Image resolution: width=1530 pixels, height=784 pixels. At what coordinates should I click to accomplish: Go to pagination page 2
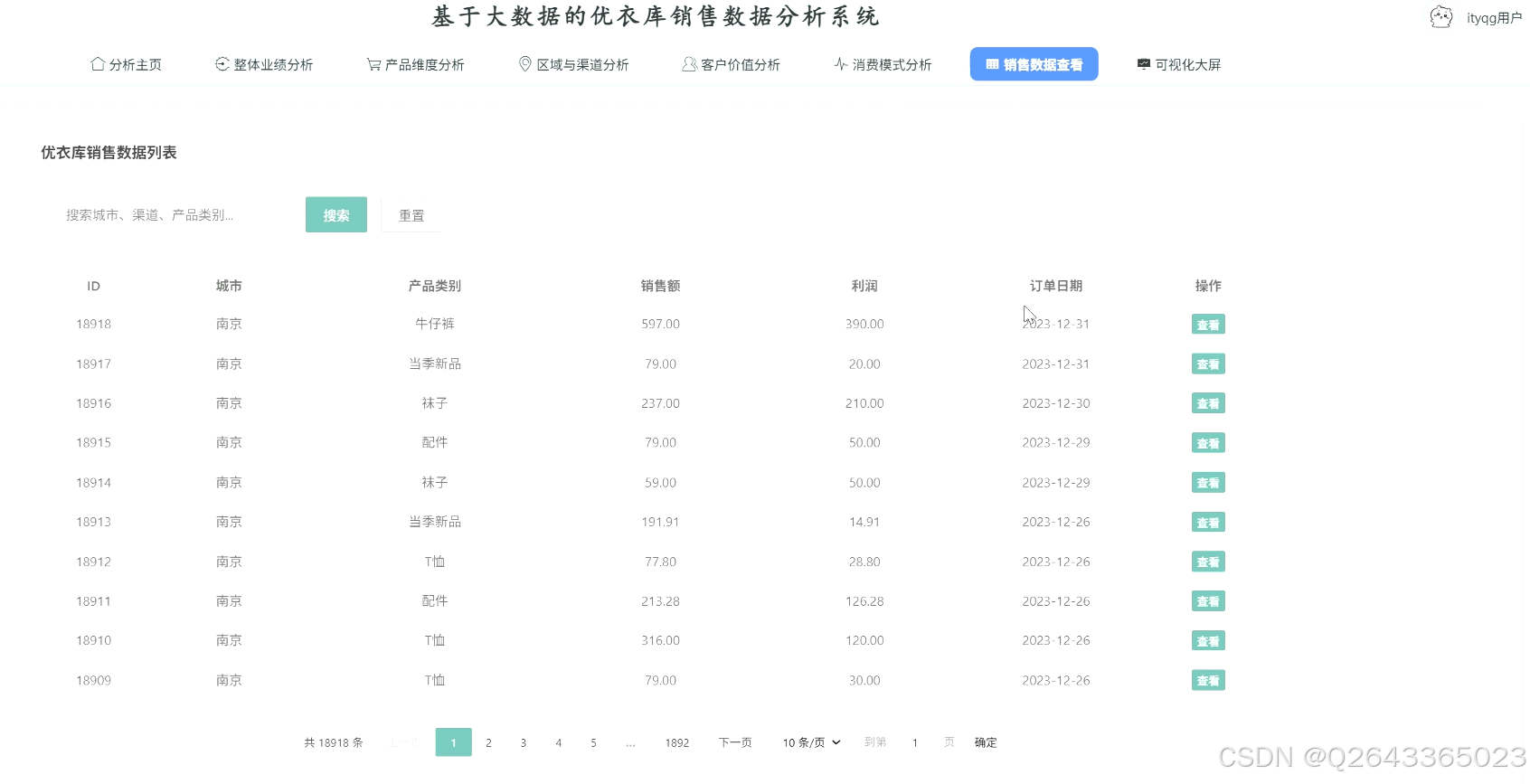pyautogui.click(x=488, y=742)
